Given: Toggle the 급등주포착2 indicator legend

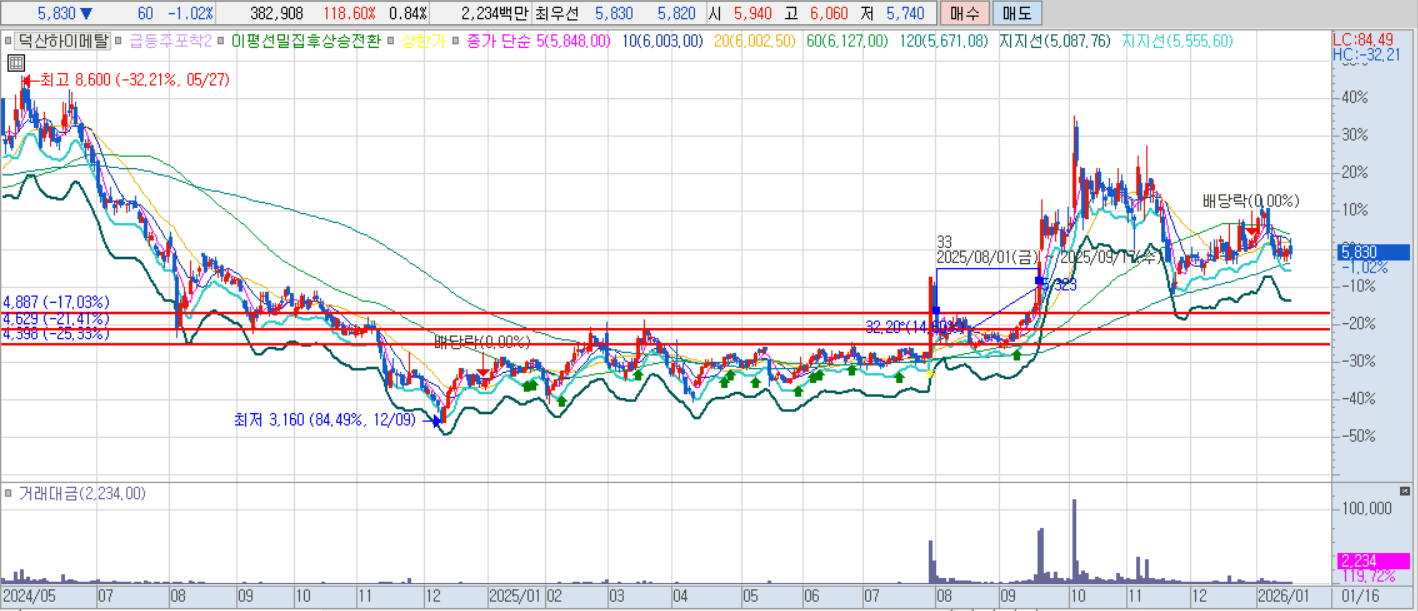Looking at the screenshot, I should click(169, 41).
